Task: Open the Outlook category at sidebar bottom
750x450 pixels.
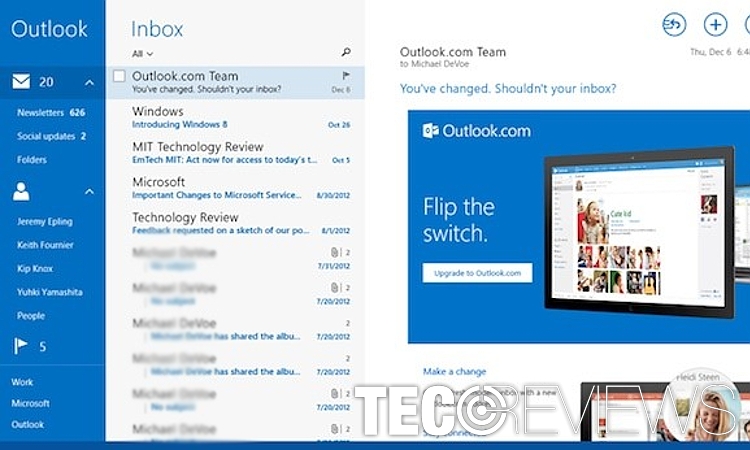Action: (27, 424)
